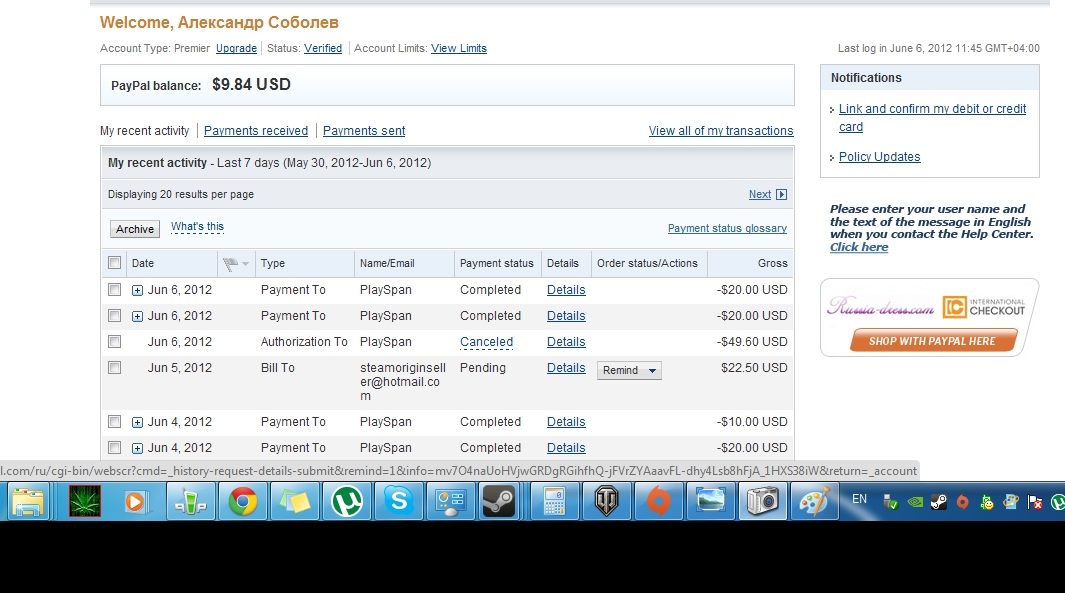Switch to Google Chrome in the taskbar

coord(242,502)
